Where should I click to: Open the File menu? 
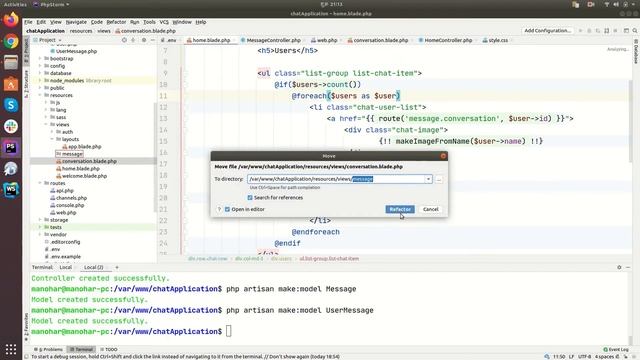[x=28, y=22]
